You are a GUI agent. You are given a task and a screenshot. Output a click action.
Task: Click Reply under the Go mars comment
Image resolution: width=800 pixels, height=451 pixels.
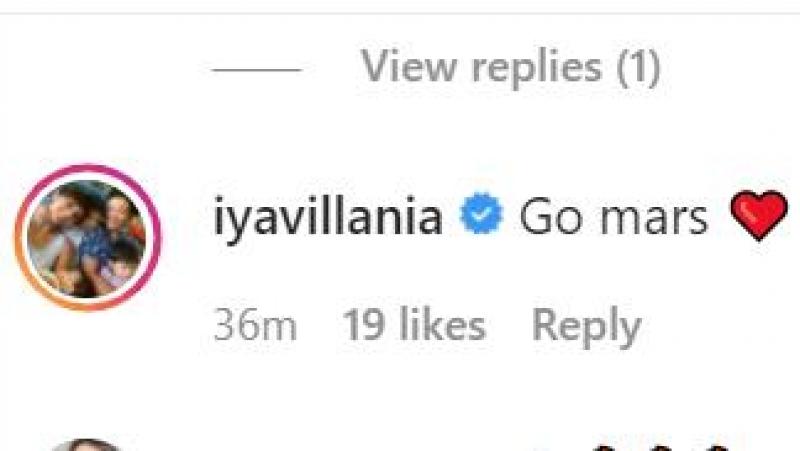click(586, 327)
